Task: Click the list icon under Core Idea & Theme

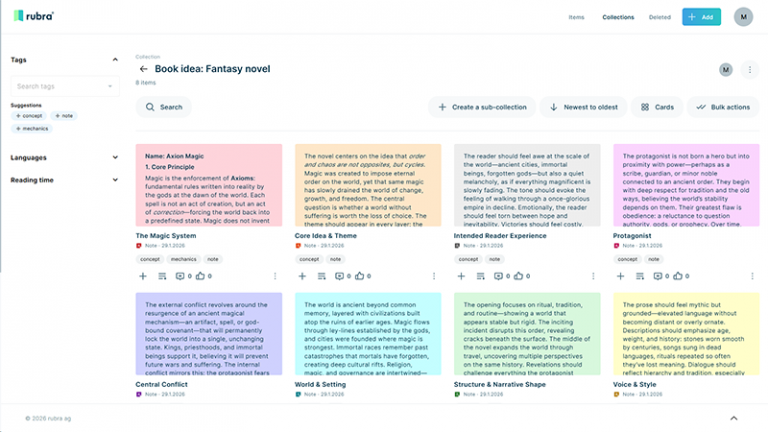Action: click(321, 275)
